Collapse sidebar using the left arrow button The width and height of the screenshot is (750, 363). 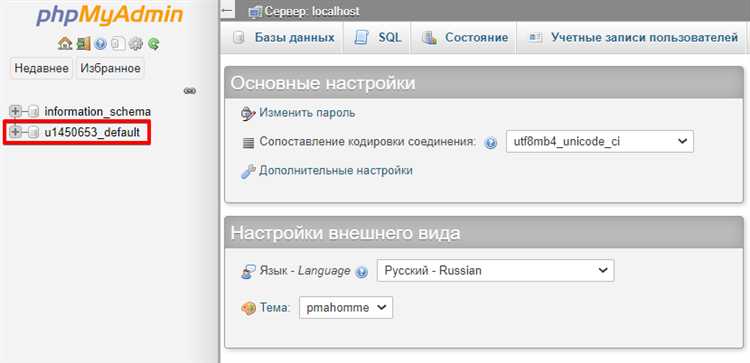click(x=228, y=11)
